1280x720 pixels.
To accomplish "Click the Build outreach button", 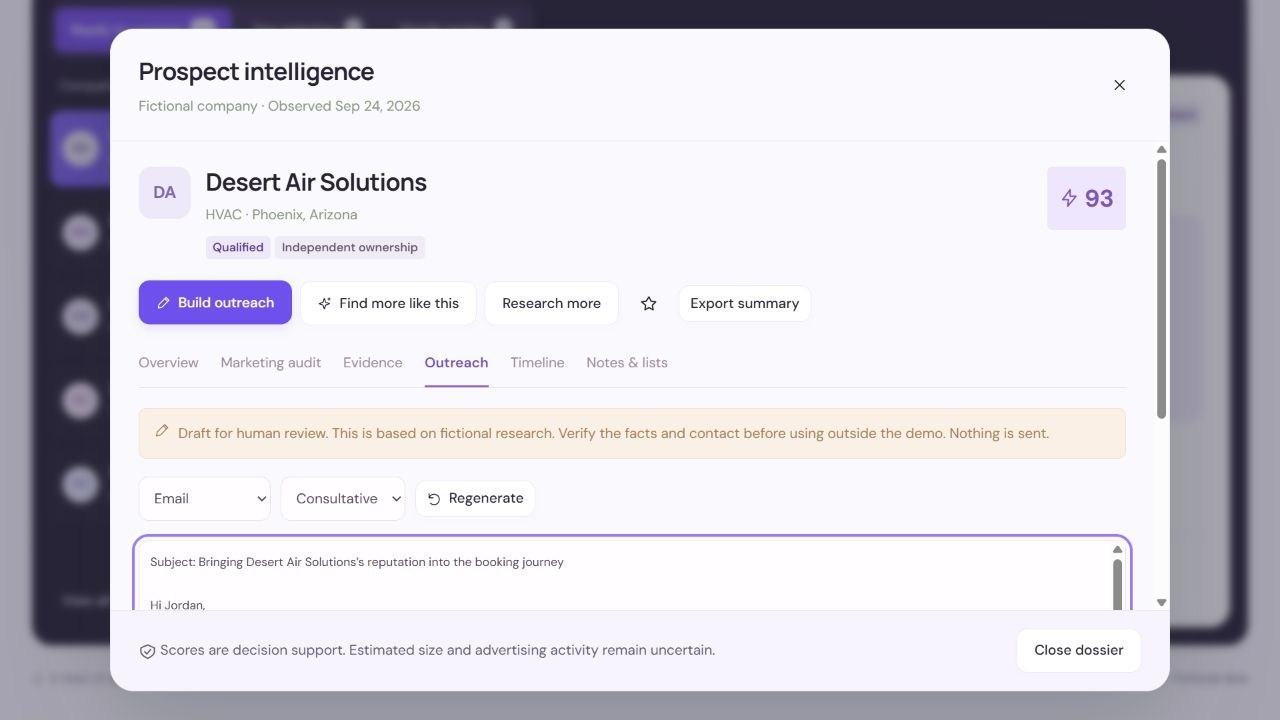I will click(215, 302).
